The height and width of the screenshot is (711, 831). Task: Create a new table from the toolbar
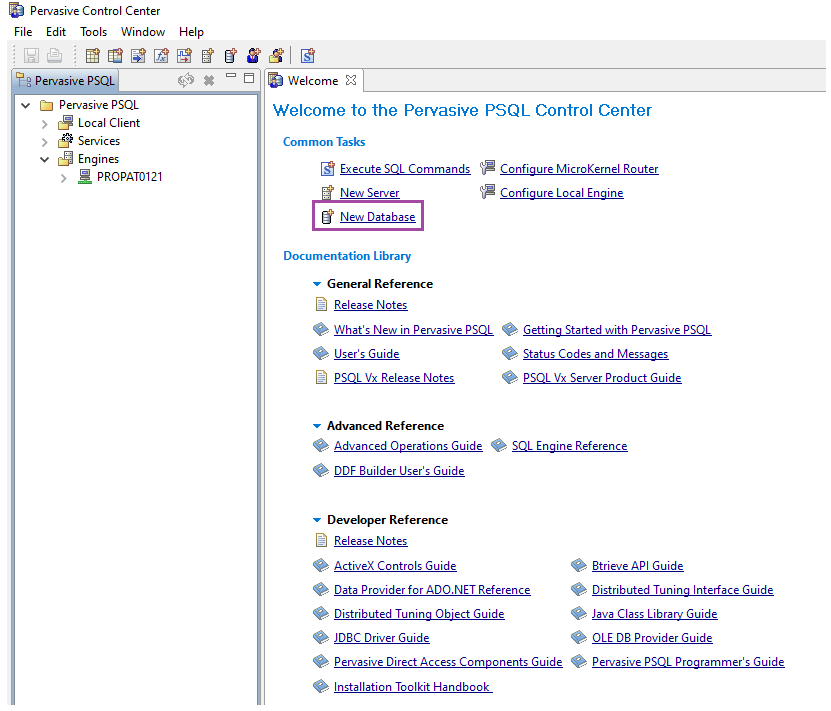click(93, 56)
